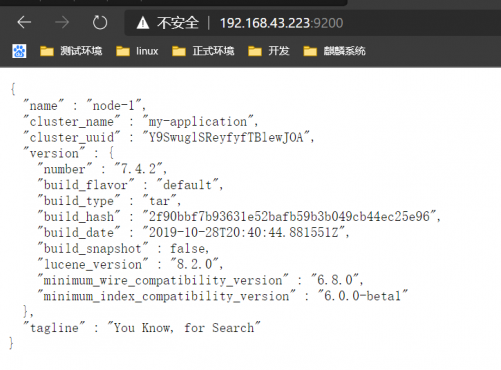Click the "build_snapshot" key
Image resolution: width=501 pixels, height=370 pixels.
93,248
